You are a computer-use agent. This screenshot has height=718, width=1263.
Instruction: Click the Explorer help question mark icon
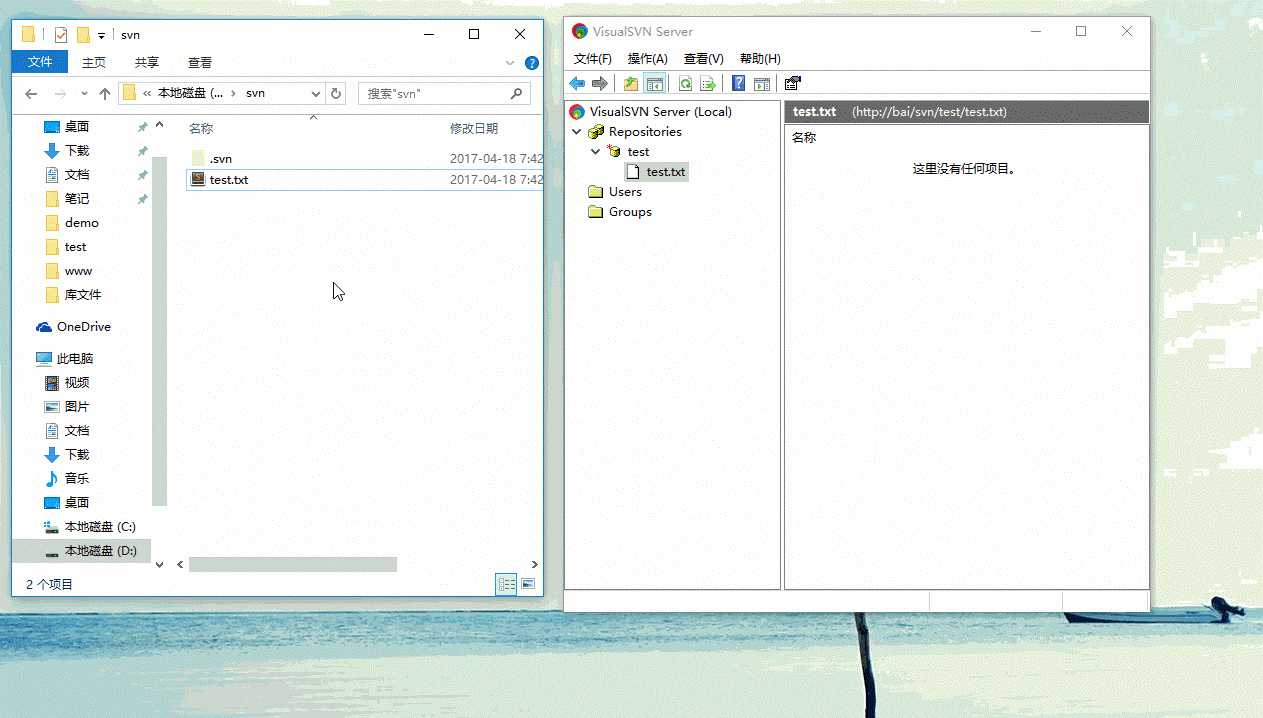point(532,62)
